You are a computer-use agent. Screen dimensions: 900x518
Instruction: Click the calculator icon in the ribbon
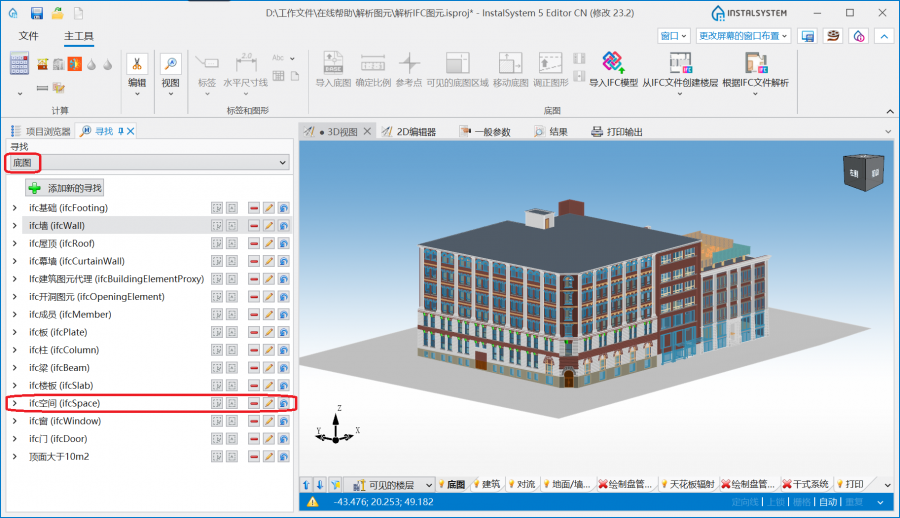coord(20,64)
